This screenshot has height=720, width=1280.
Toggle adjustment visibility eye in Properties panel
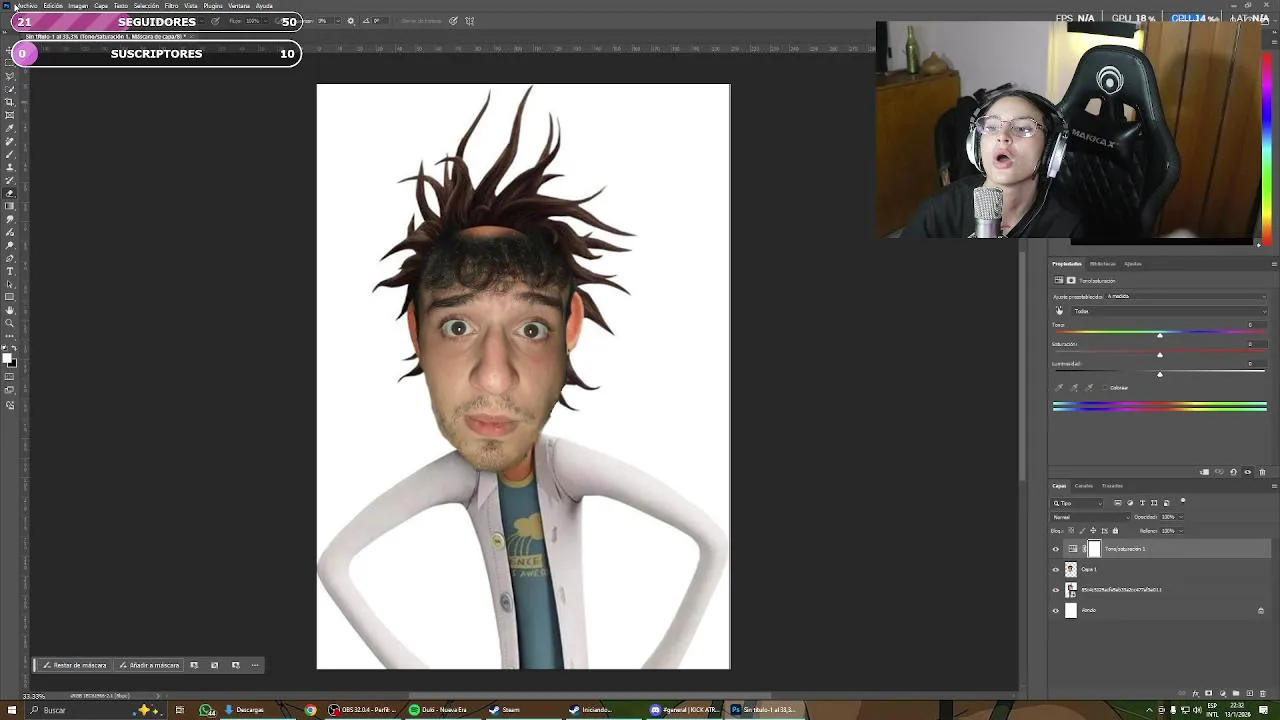[x=1248, y=472]
